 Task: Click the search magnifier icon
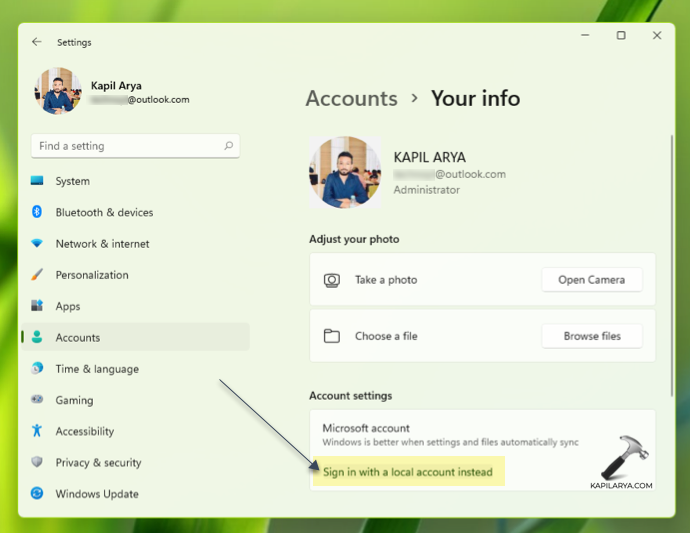pos(228,146)
